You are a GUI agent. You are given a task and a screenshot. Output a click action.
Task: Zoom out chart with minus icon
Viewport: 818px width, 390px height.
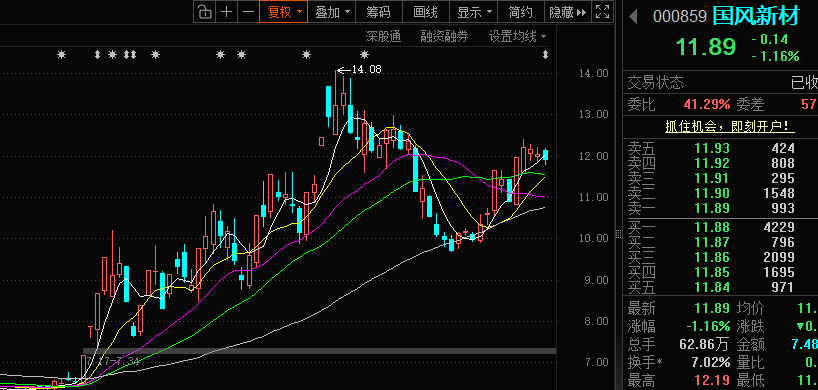point(249,12)
